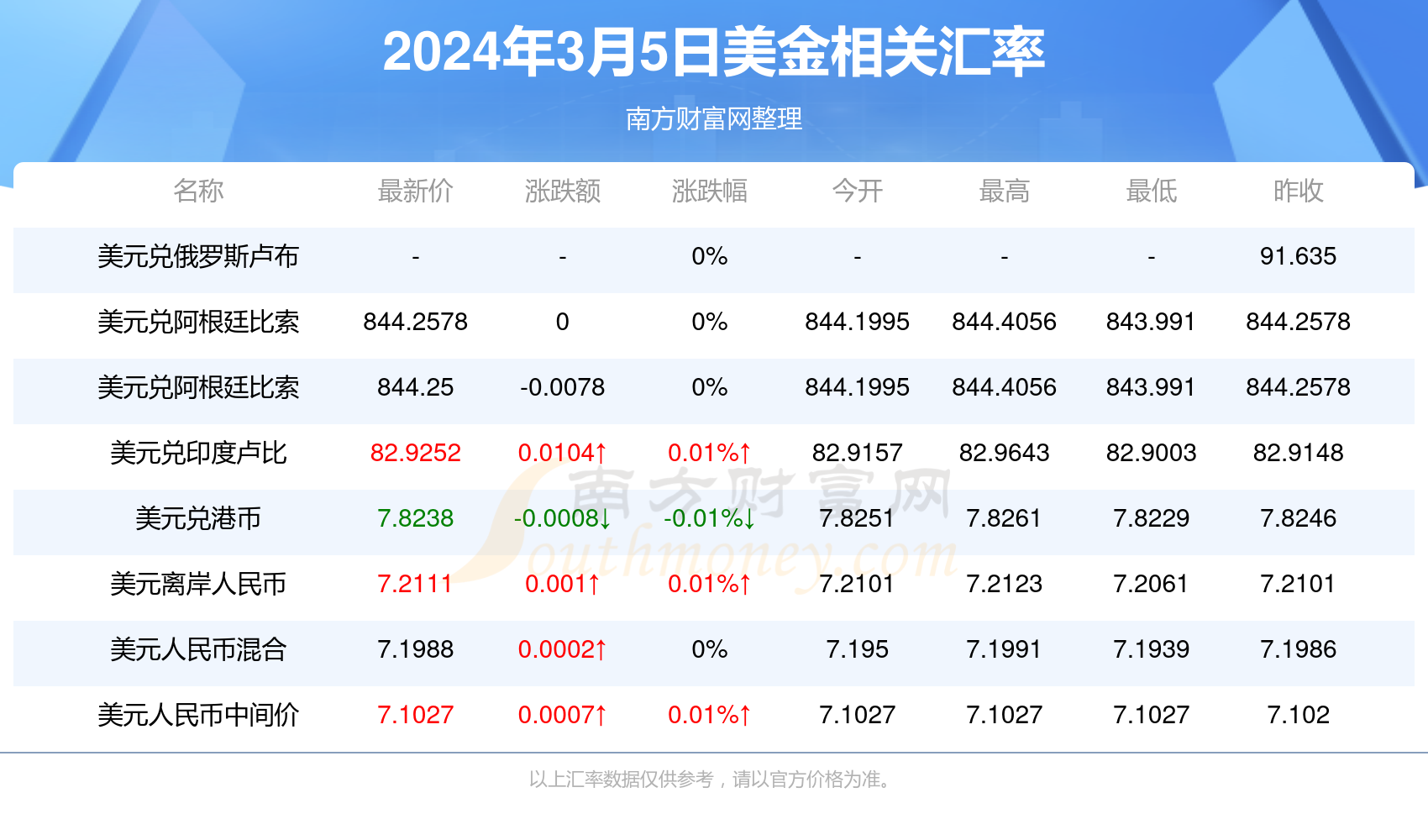Click the red 最新价 value 82.9252
This screenshot has width=1428, height=840.
pyautogui.click(x=415, y=453)
